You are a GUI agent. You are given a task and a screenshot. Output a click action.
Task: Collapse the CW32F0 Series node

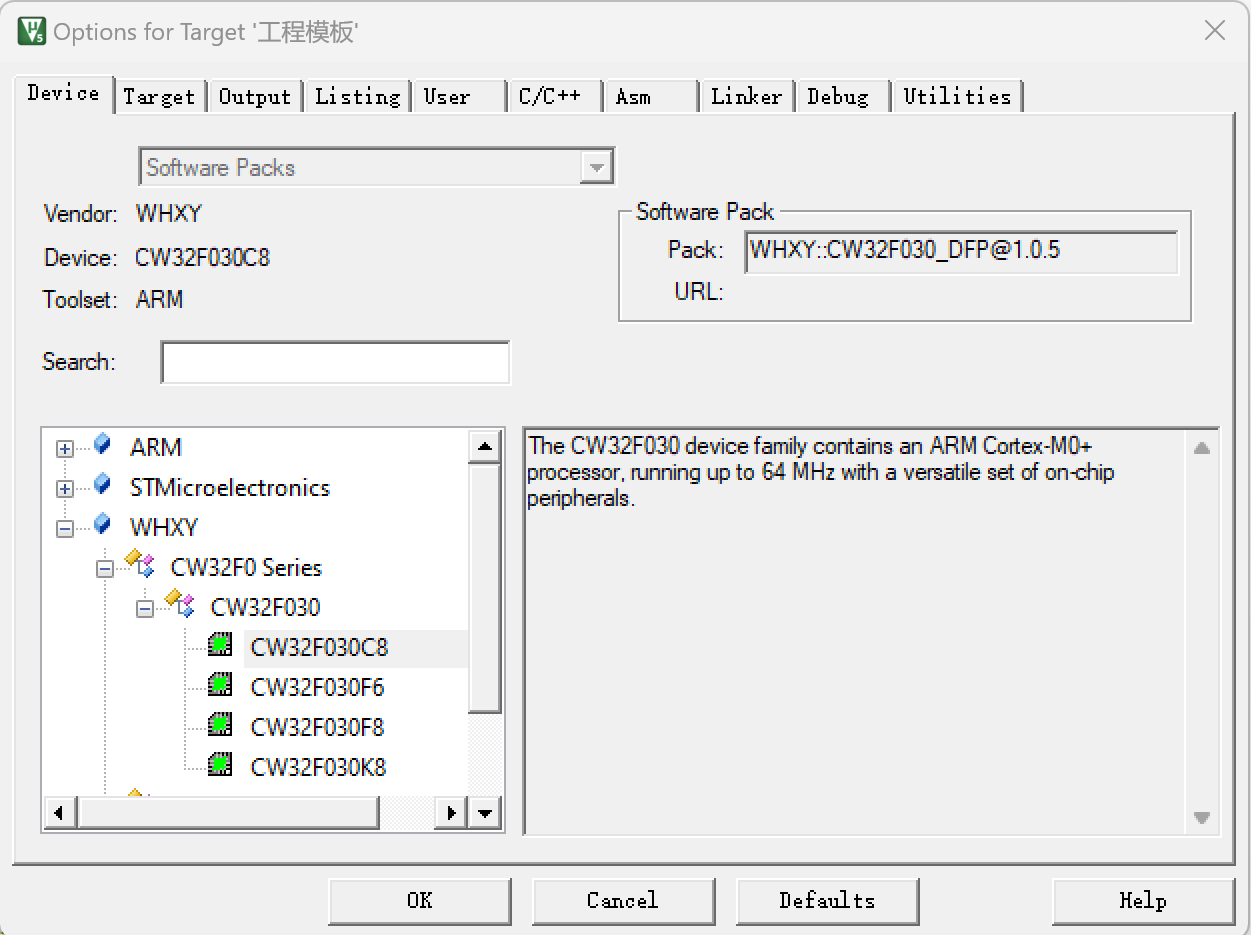click(x=105, y=569)
